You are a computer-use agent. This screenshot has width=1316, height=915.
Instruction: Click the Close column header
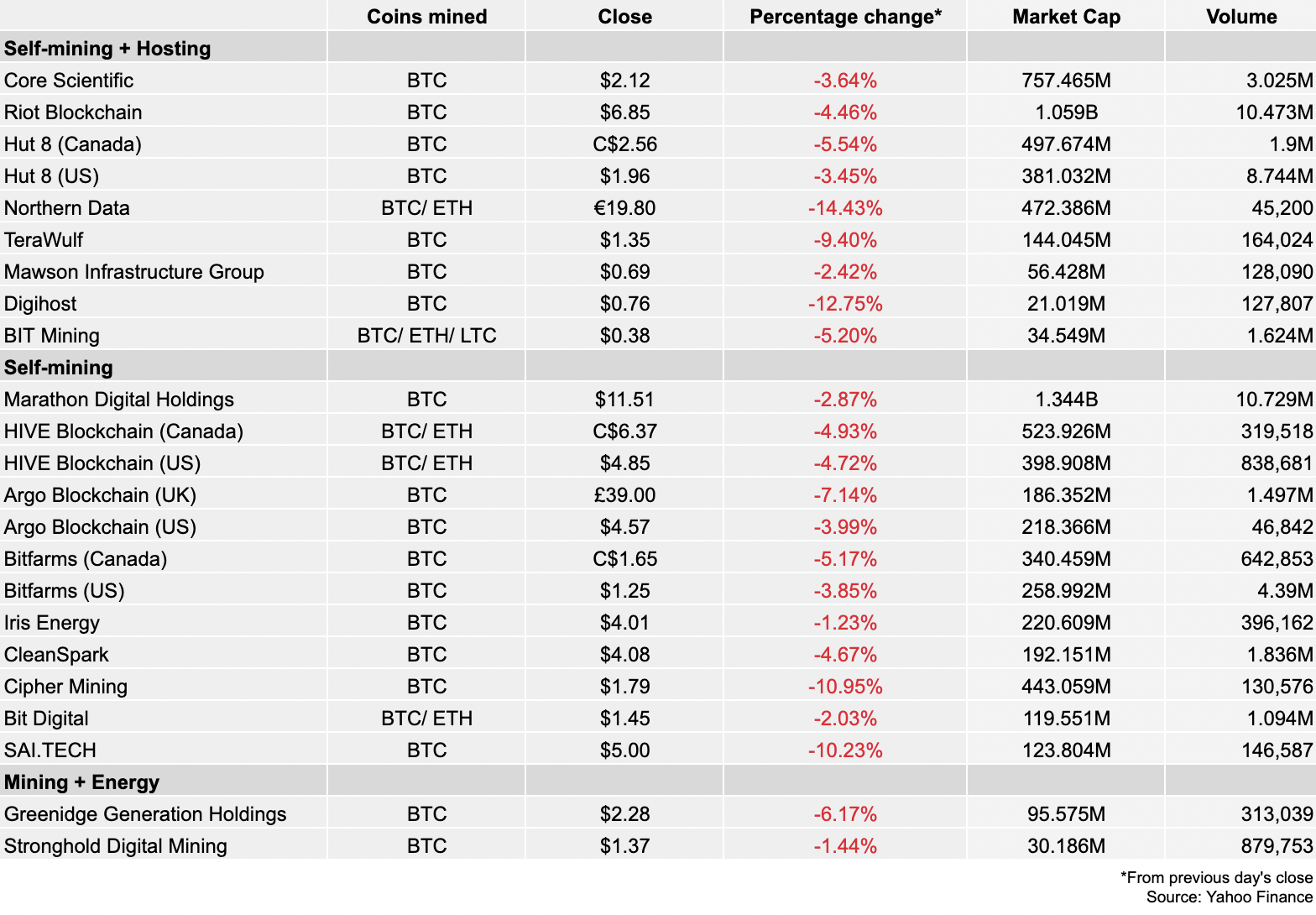click(x=624, y=17)
